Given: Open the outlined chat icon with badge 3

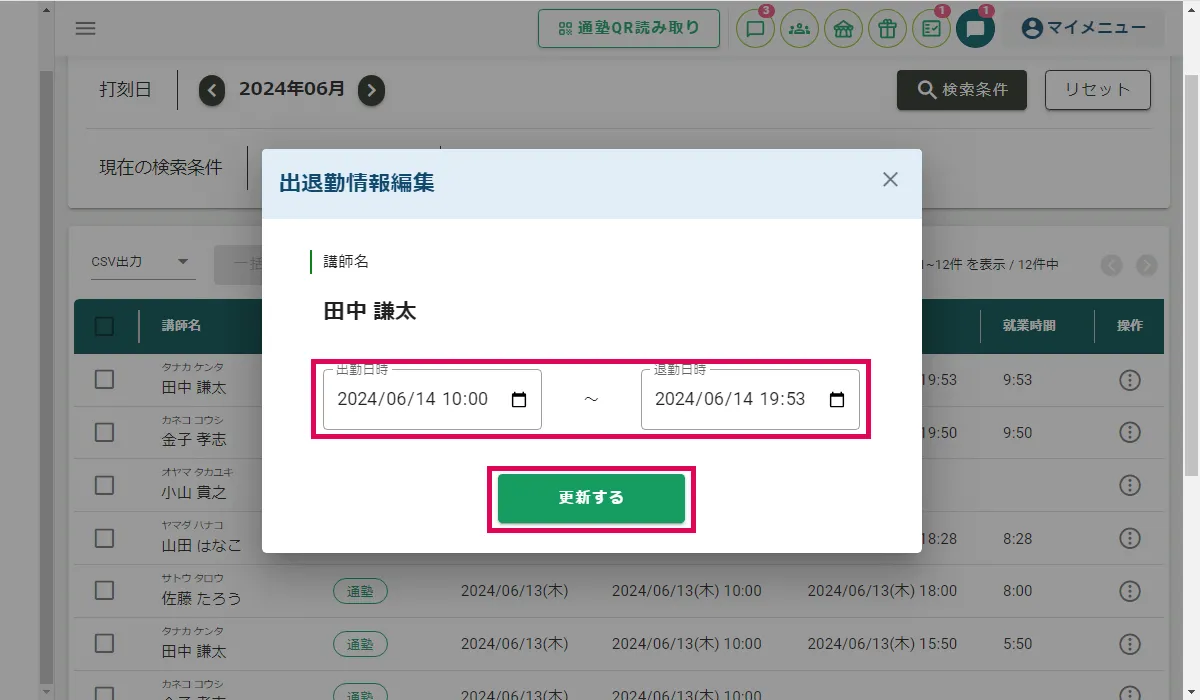Looking at the screenshot, I should point(756,29).
